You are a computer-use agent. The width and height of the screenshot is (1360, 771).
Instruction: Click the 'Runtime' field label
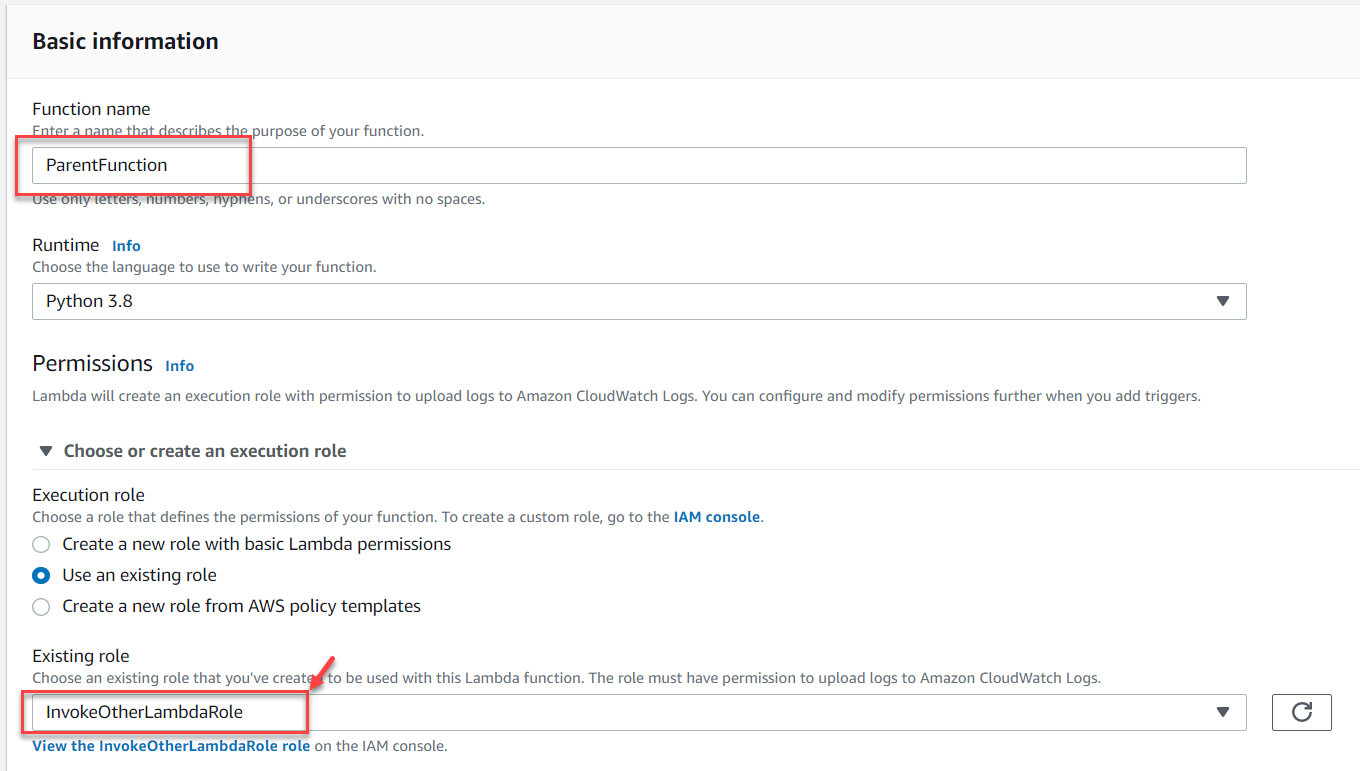point(66,245)
